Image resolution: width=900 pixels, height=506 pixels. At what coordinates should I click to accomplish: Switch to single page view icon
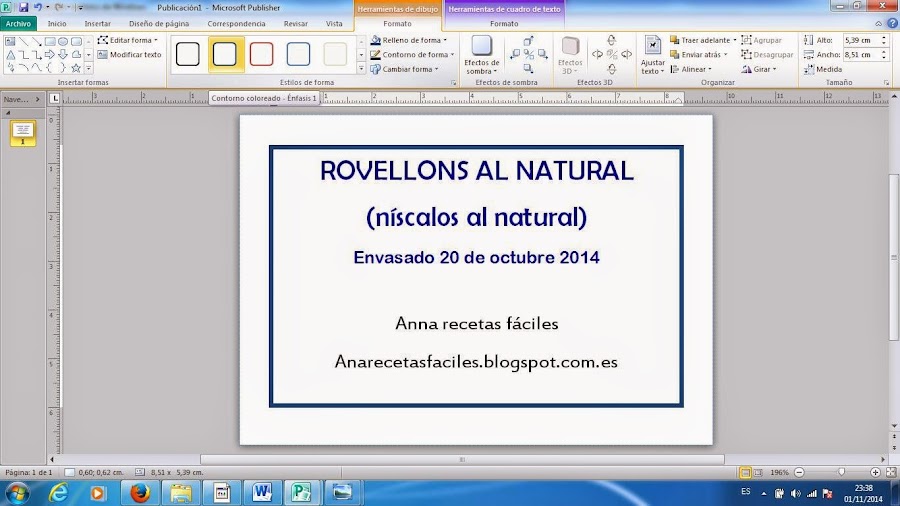[745, 472]
